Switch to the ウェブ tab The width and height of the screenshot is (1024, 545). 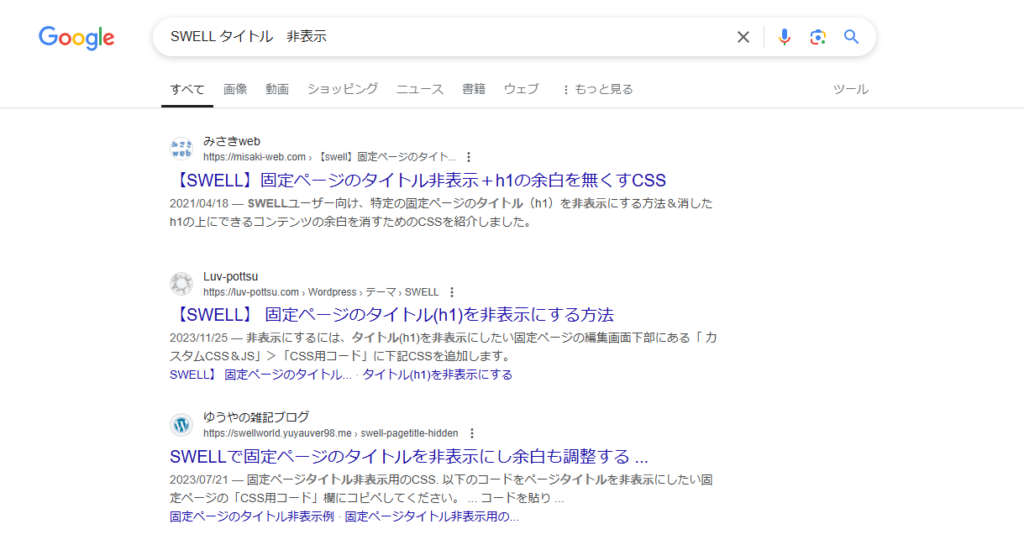tap(521, 89)
